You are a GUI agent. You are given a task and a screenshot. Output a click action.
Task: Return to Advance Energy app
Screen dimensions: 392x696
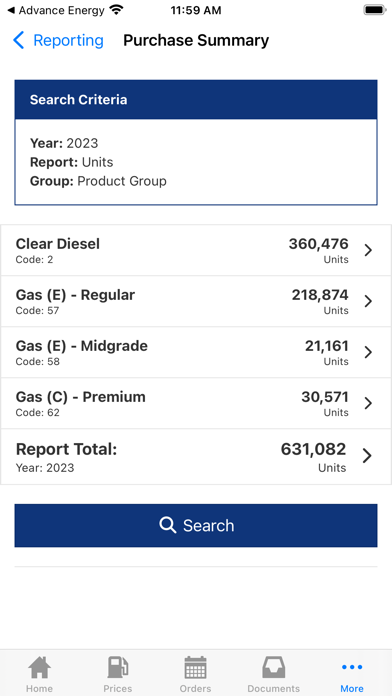[x=57, y=10]
